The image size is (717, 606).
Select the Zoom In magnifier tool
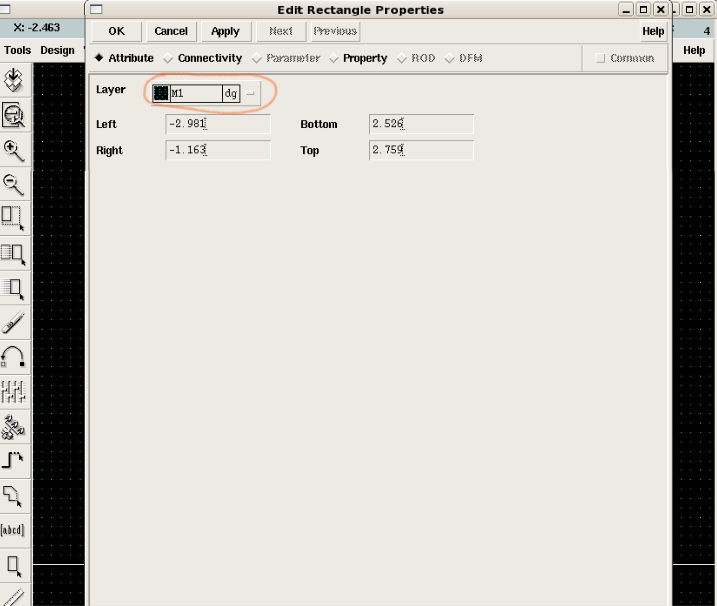pyautogui.click(x=14, y=150)
